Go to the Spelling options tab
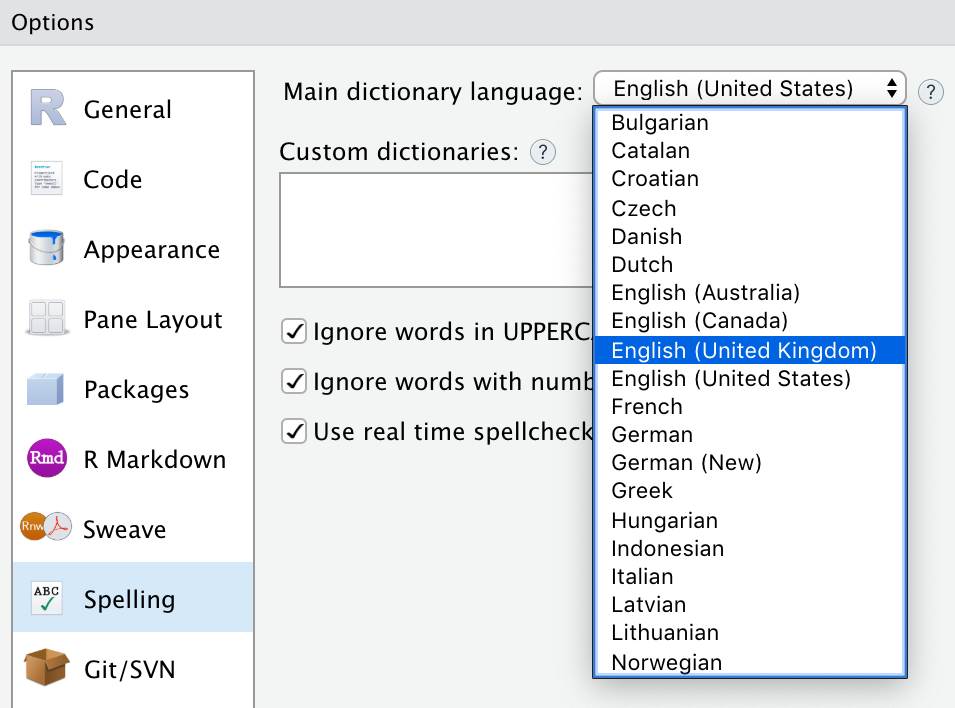The image size is (955, 708). coord(128,600)
